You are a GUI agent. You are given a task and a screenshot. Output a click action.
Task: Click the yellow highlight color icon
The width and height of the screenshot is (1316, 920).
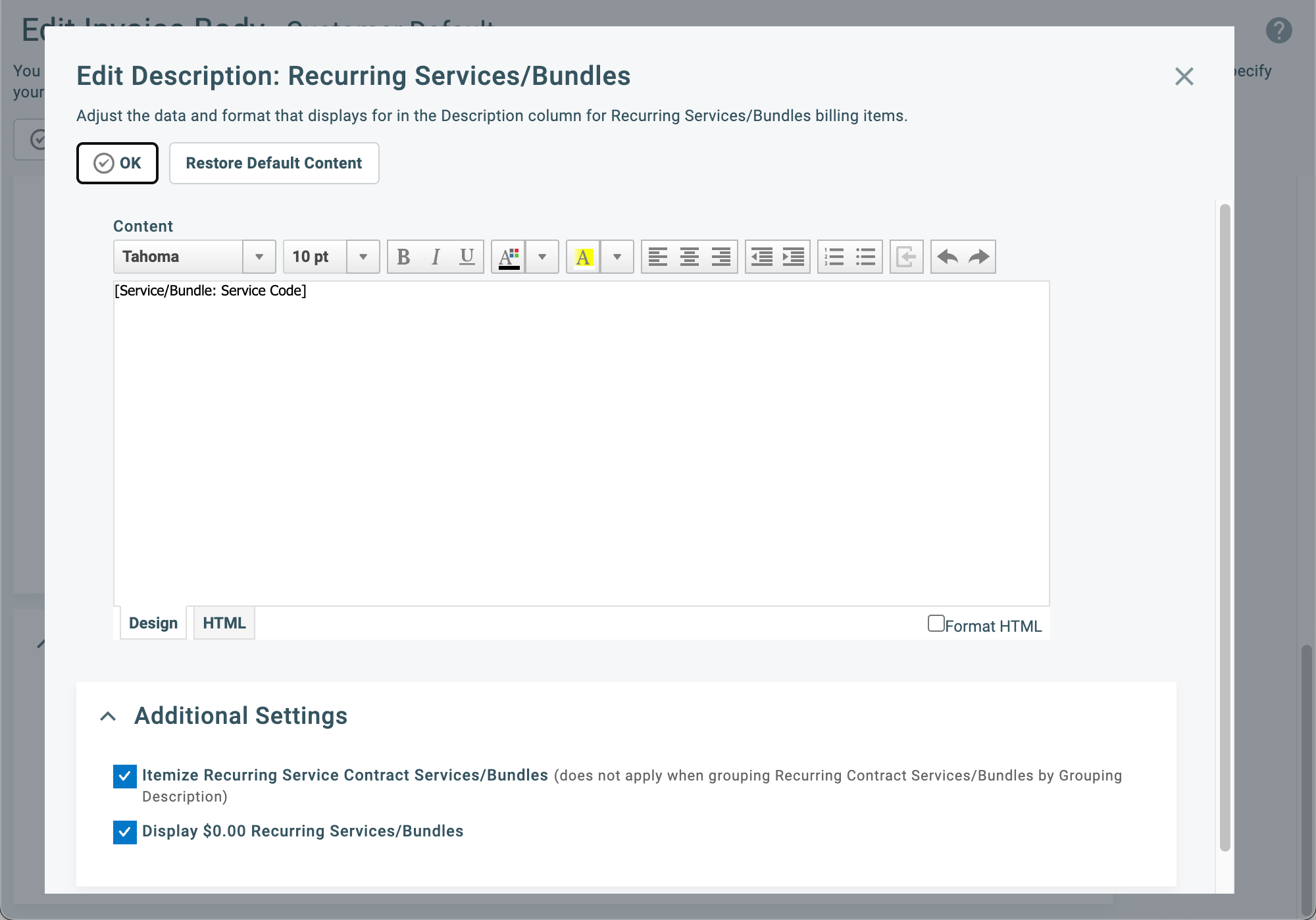coord(584,257)
